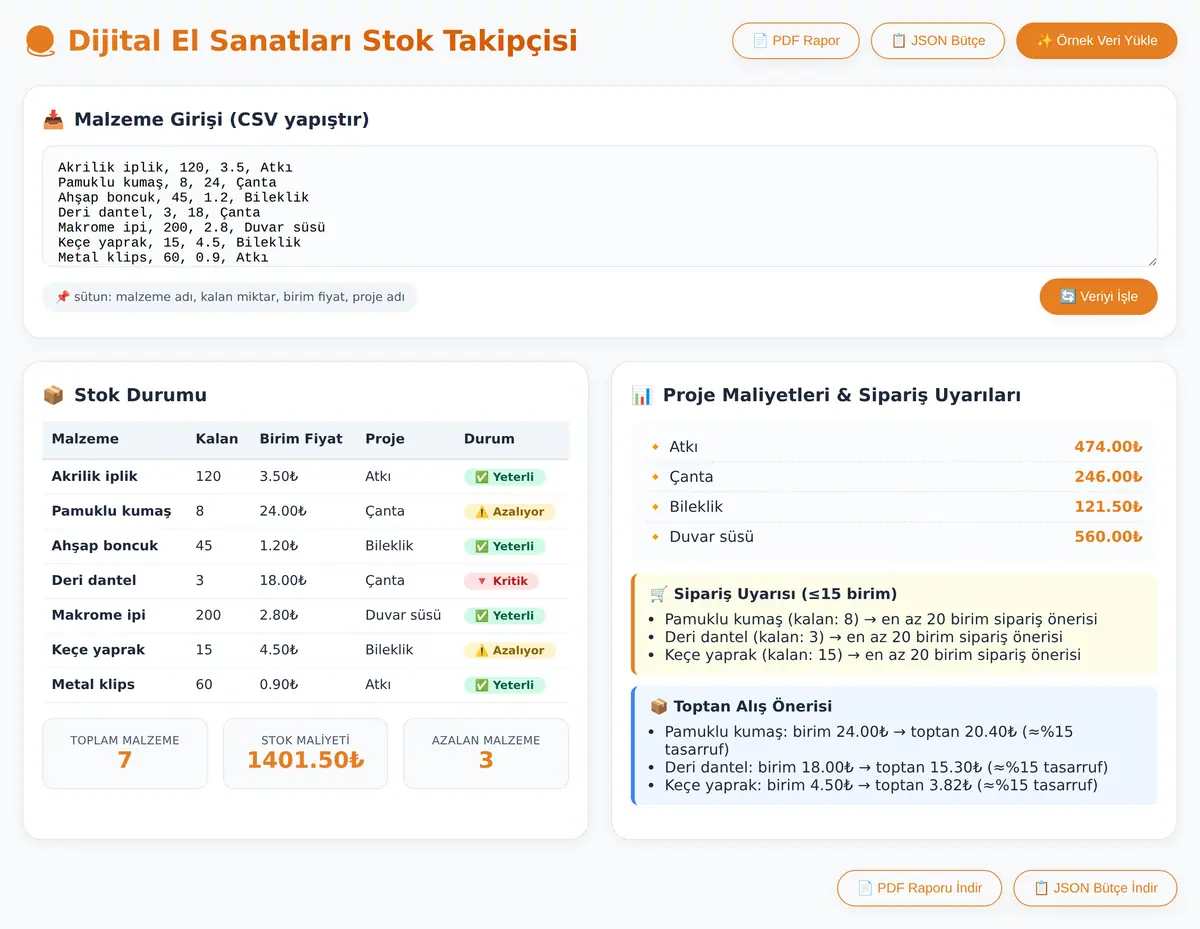
Task: Click the Çanta cost value 246.00₺
Action: pyautogui.click(x=1108, y=477)
